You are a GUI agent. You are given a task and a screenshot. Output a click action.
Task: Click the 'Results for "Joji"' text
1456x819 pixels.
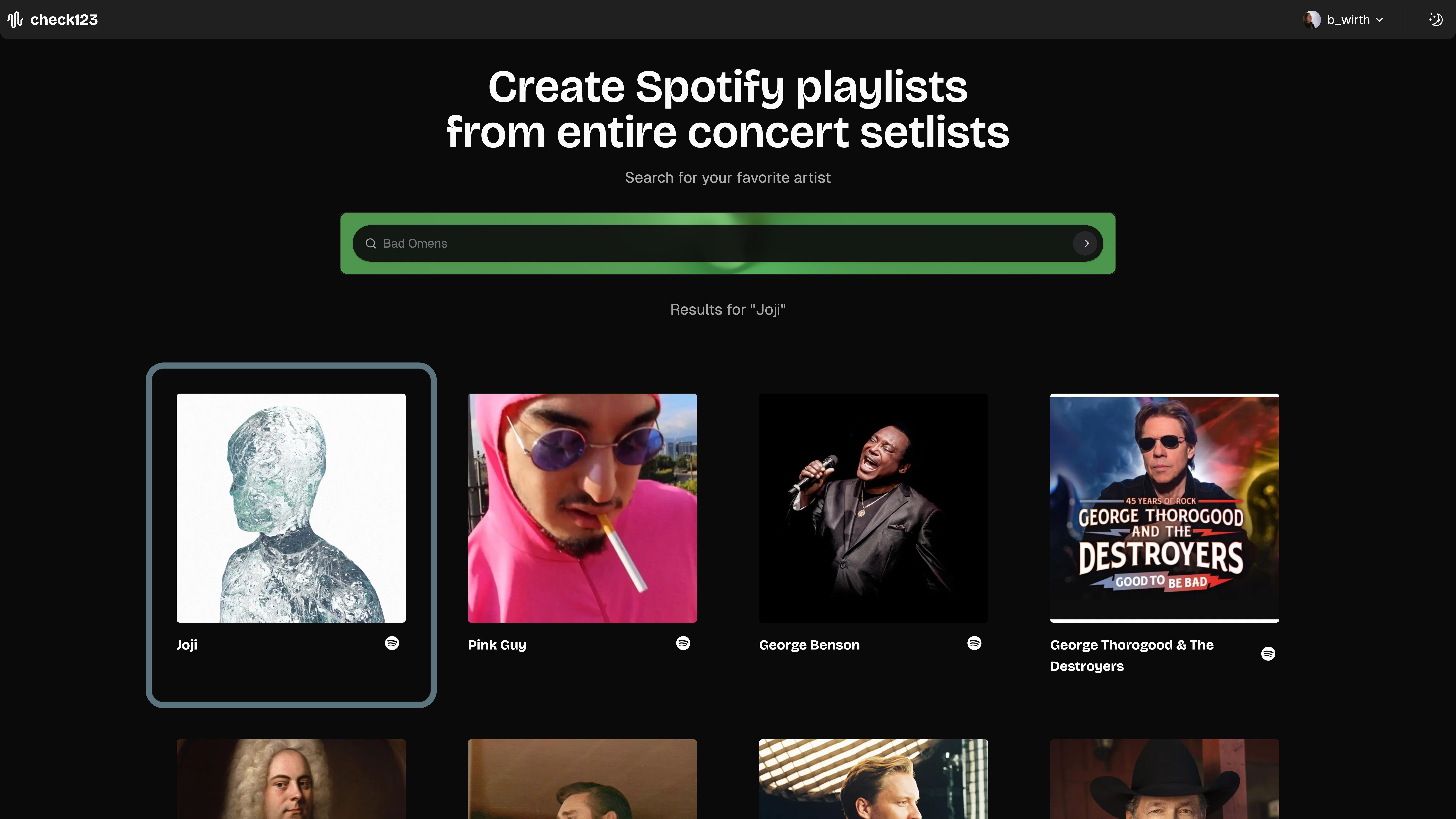pyautogui.click(x=728, y=310)
